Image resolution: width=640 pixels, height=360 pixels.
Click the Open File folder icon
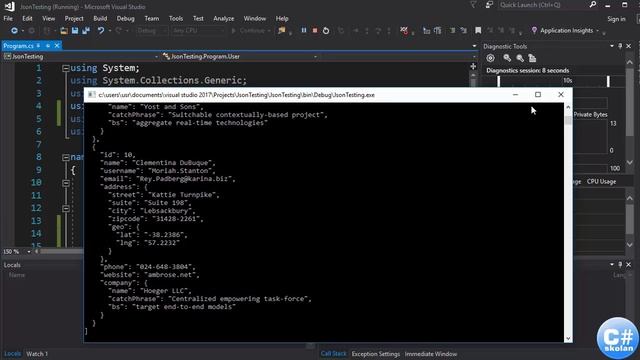point(64,31)
